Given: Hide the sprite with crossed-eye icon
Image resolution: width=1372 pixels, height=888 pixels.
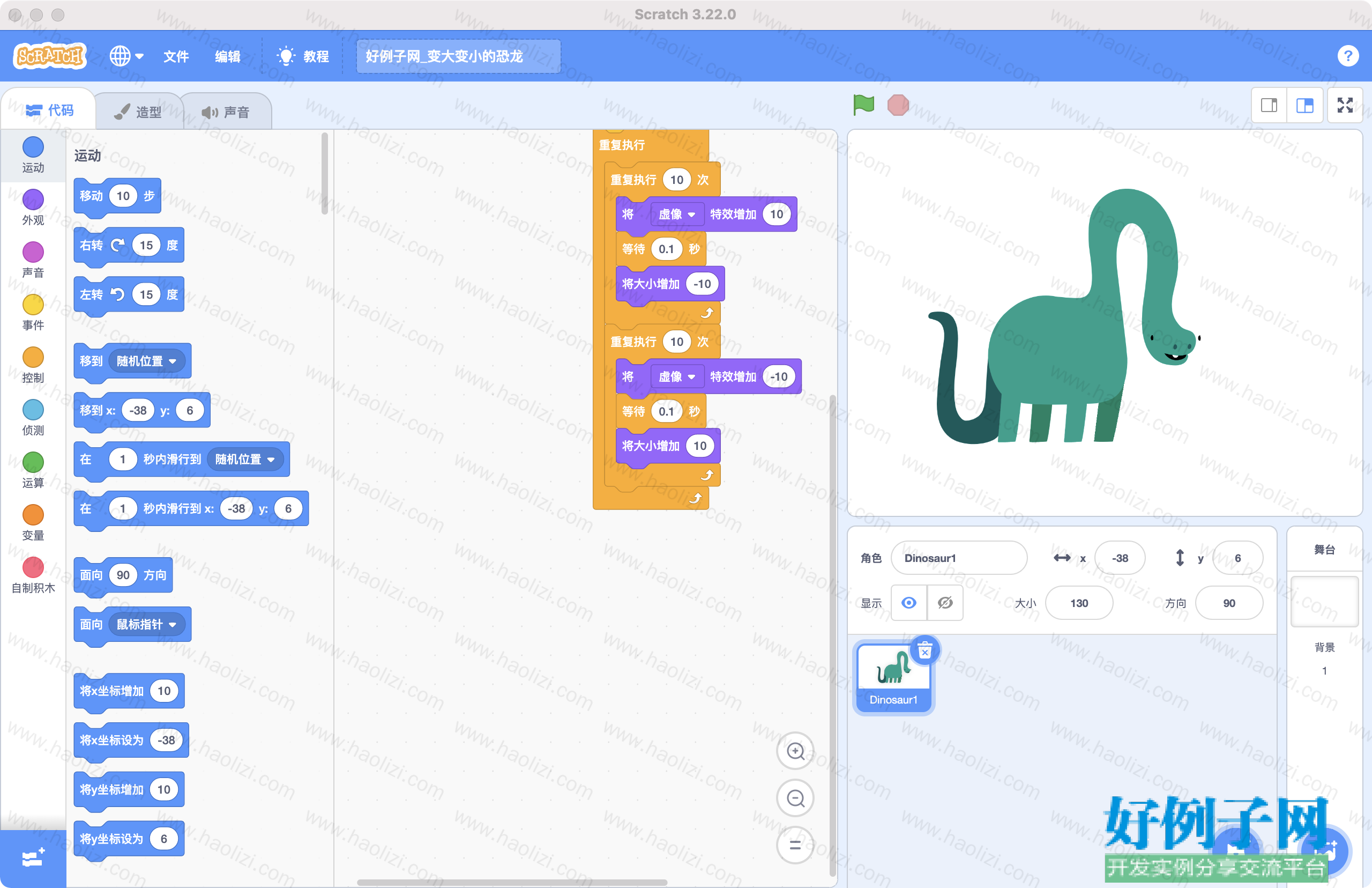Looking at the screenshot, I should pyautogui.click(x=945, y=603).
